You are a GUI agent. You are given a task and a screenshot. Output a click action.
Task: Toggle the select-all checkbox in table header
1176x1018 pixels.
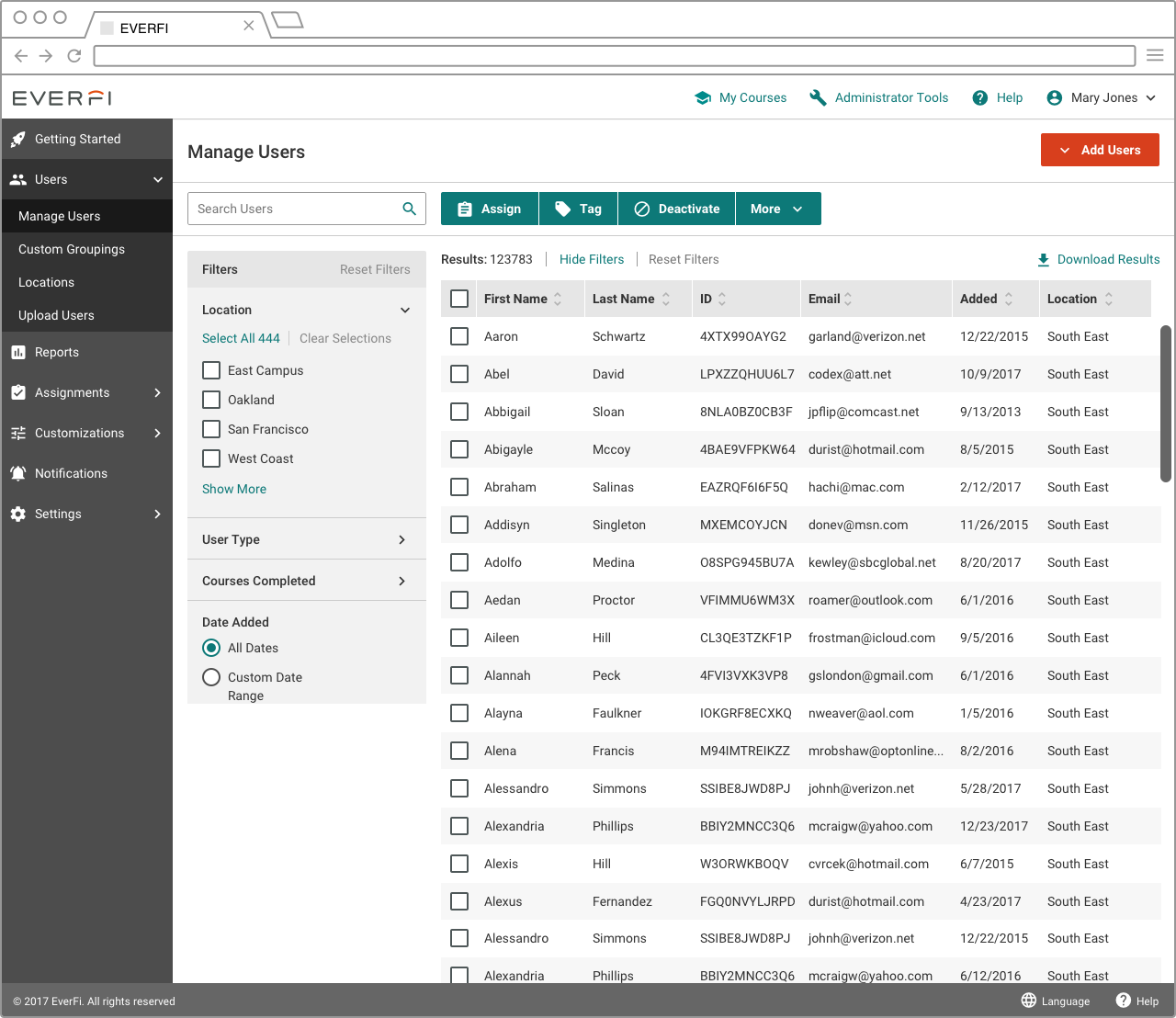(x=459, y=300)
